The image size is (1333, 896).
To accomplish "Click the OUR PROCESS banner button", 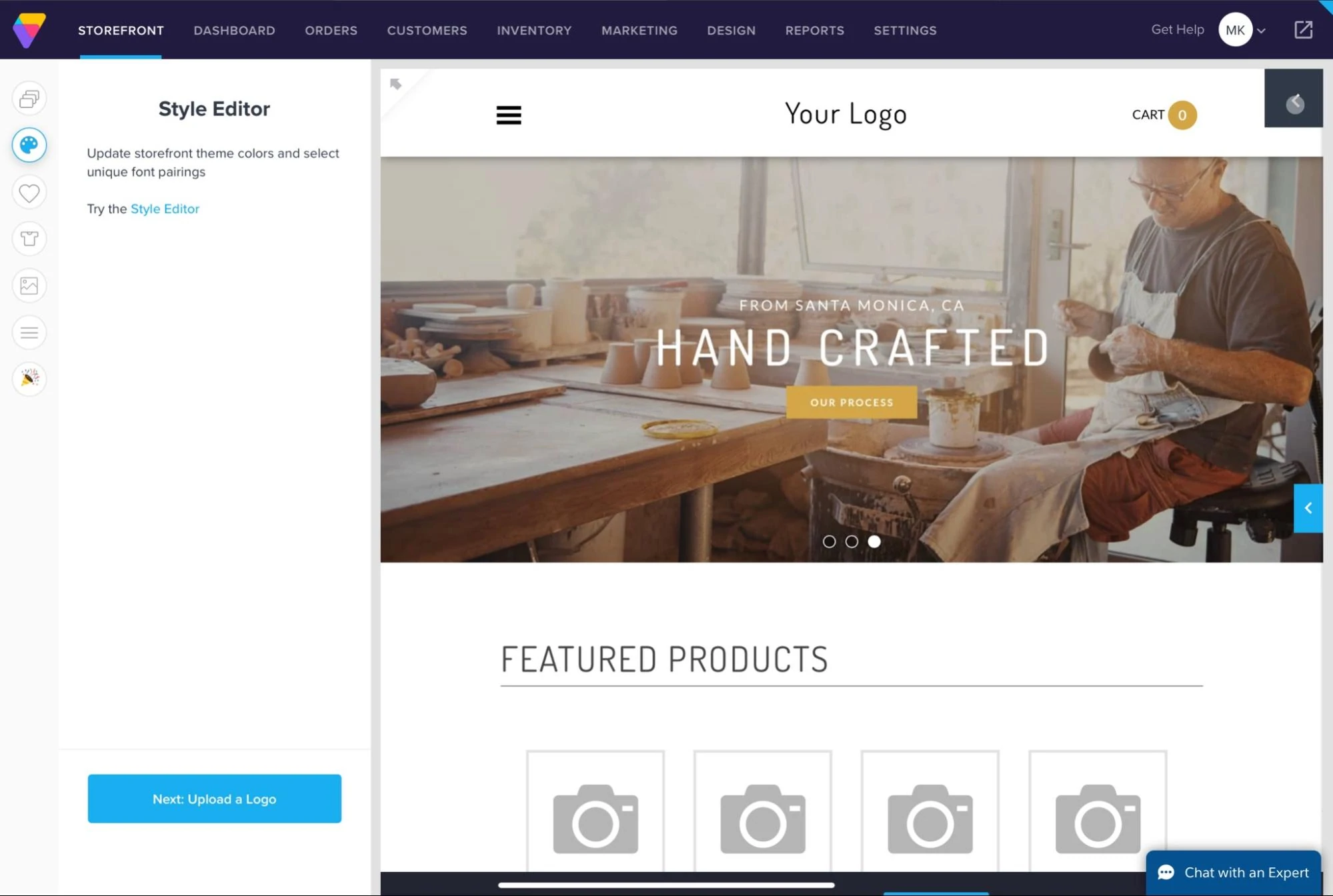I will [x=852, y=402].
